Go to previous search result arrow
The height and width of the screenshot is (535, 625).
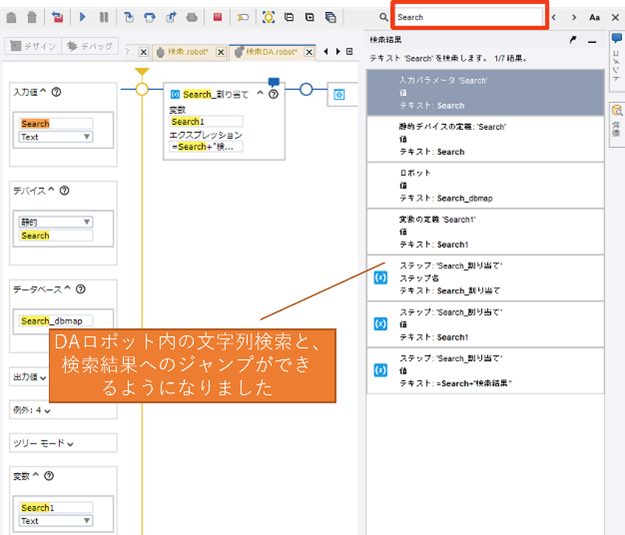click(x=553, y=17)
